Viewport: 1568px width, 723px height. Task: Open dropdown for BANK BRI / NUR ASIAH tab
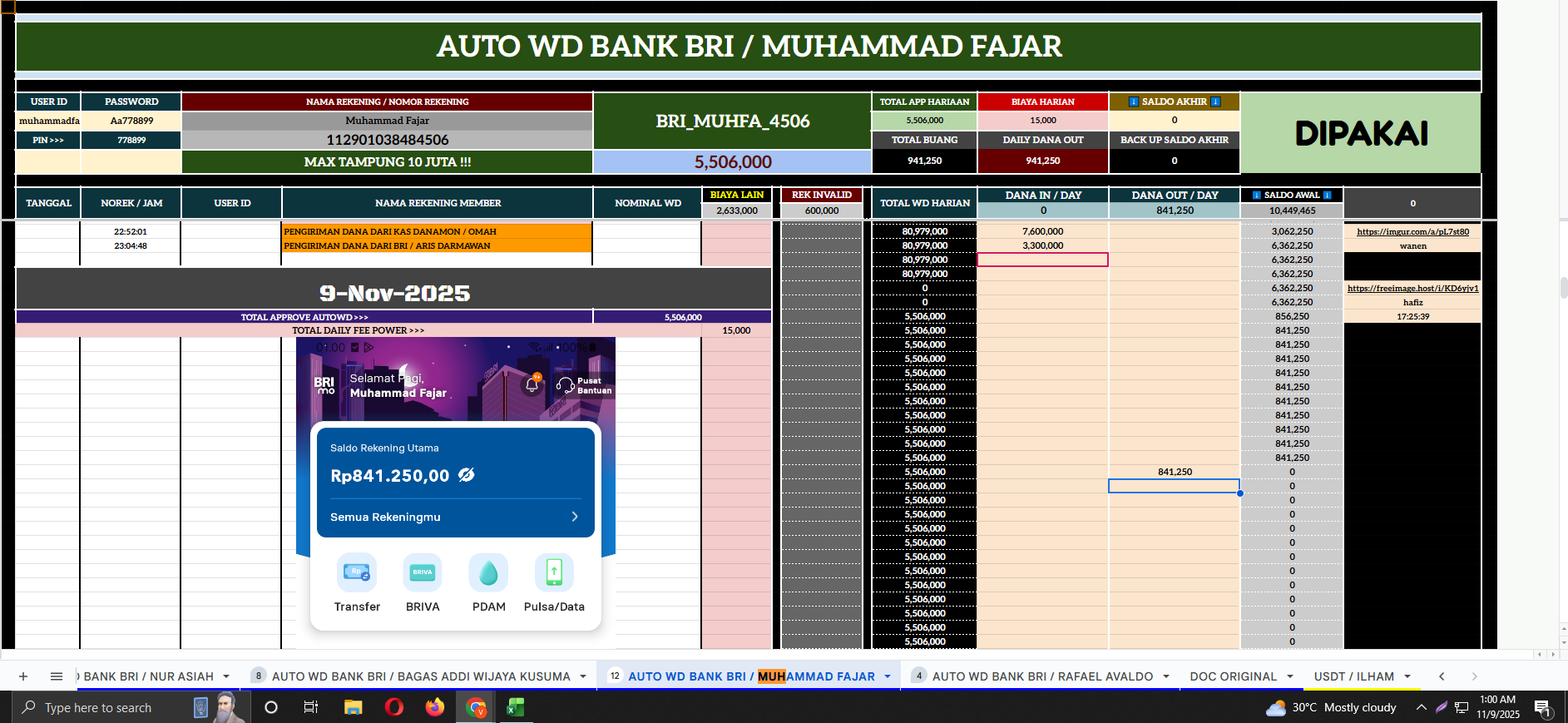tap(226, 676)
